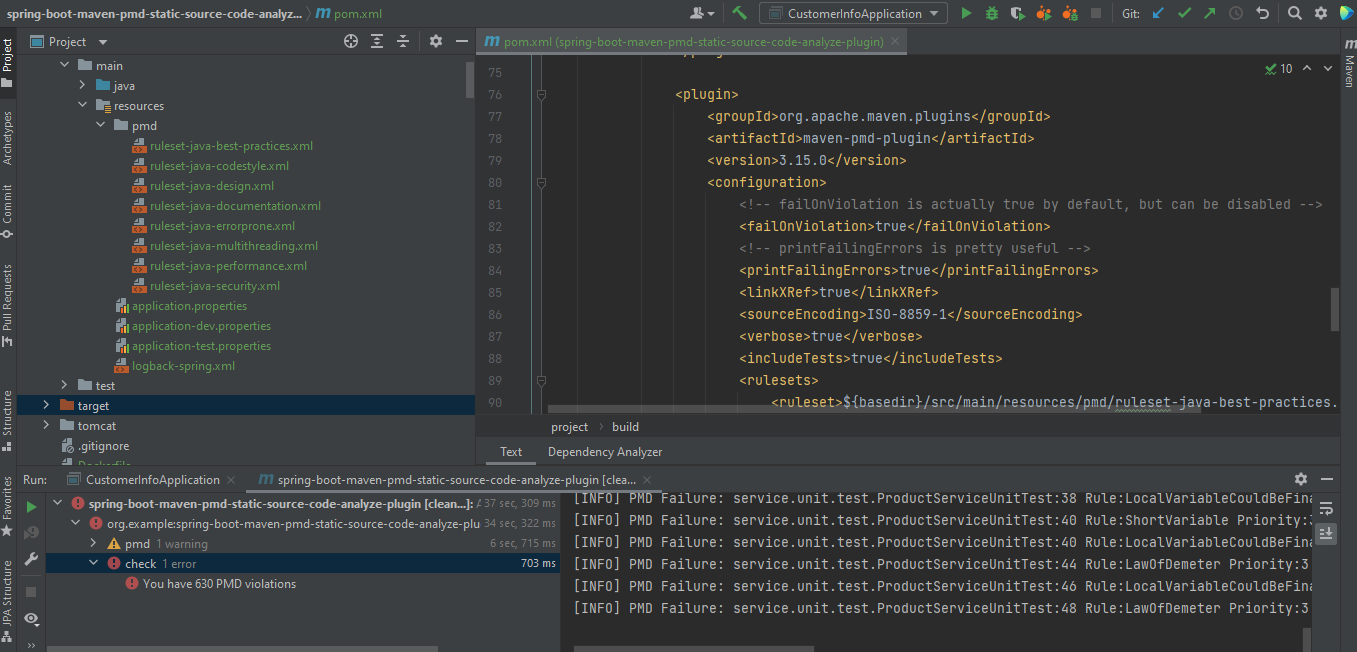Push commits with Git green arrow
Screen dimensions: 1357x652
1211,13
